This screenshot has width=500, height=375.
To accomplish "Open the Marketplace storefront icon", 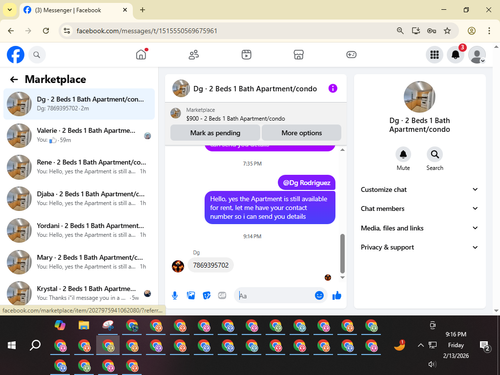I will click(x=299, y=54).
